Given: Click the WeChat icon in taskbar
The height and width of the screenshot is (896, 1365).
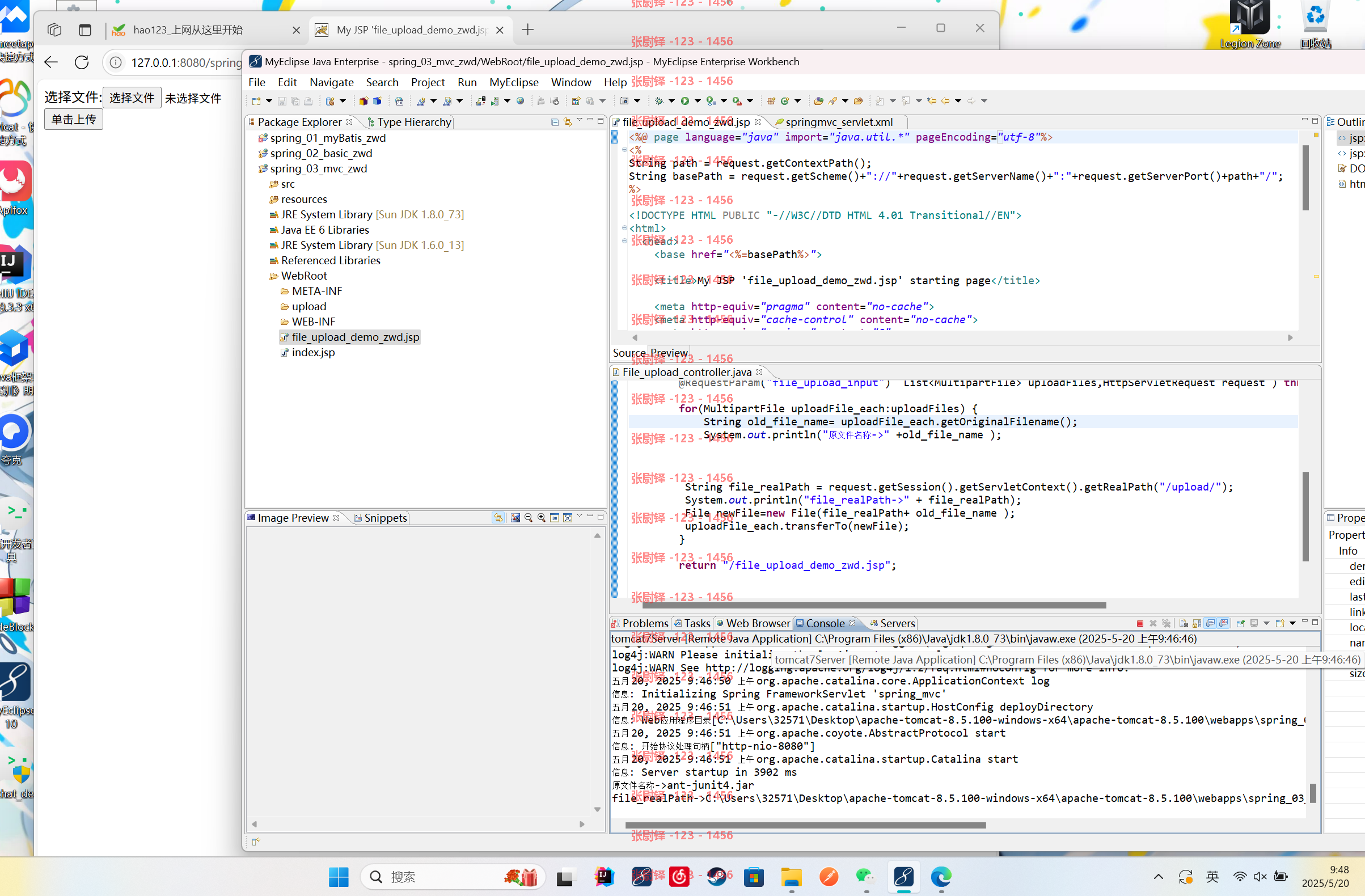Looking at the screenshot, I should [866, 877].
